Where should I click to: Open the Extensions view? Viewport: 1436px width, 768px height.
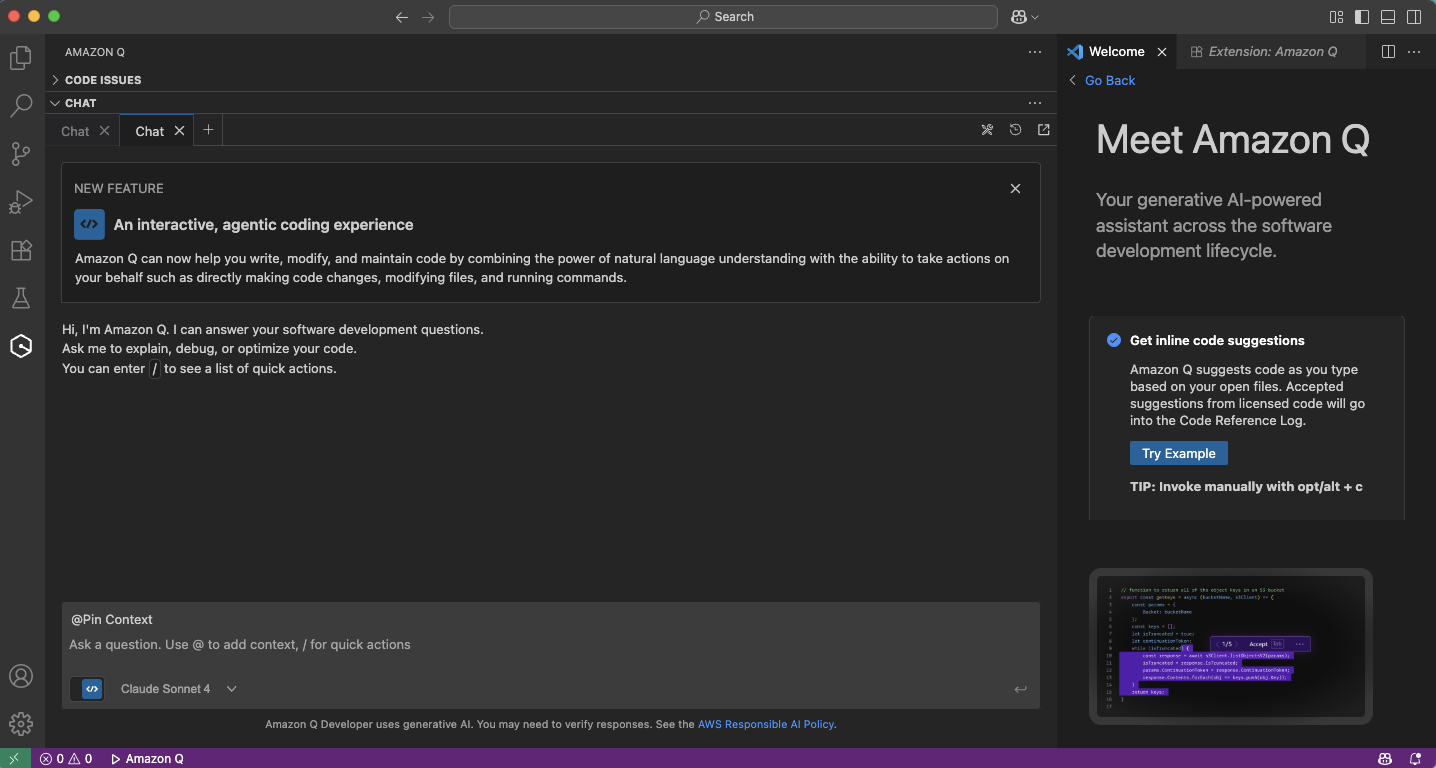click(21, 250)
